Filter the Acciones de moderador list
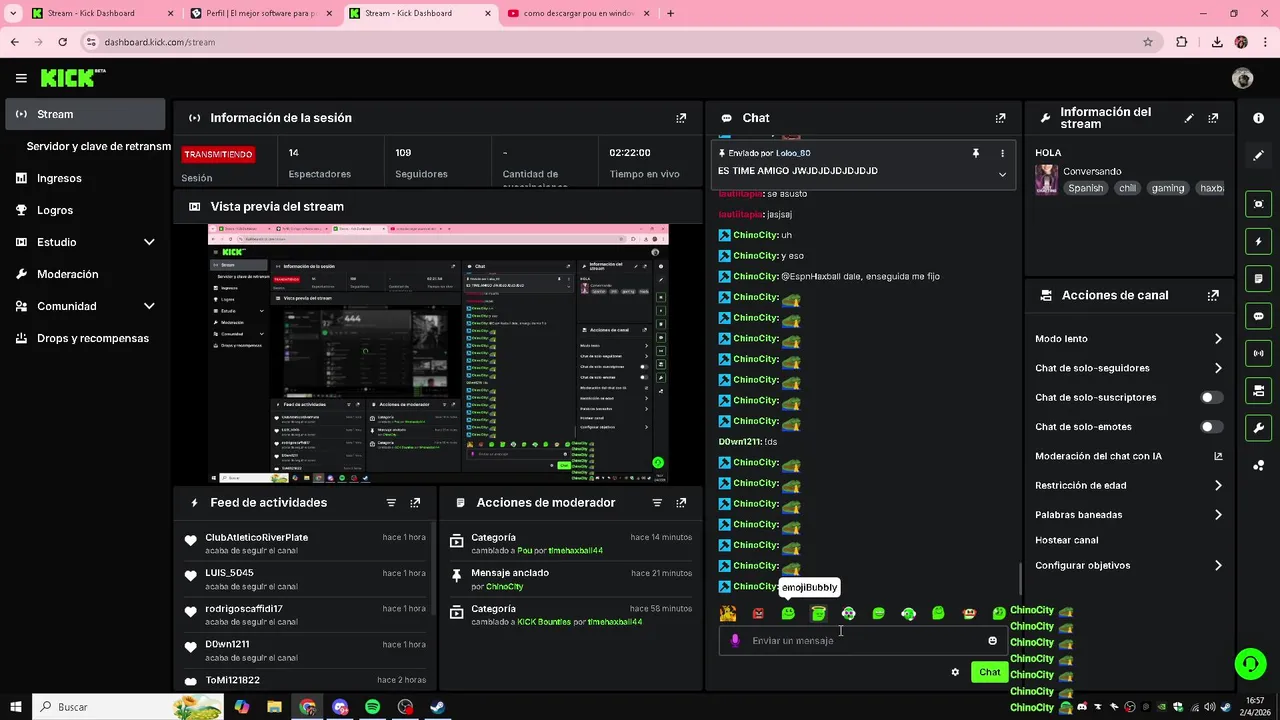 click(x=657, y=503)
